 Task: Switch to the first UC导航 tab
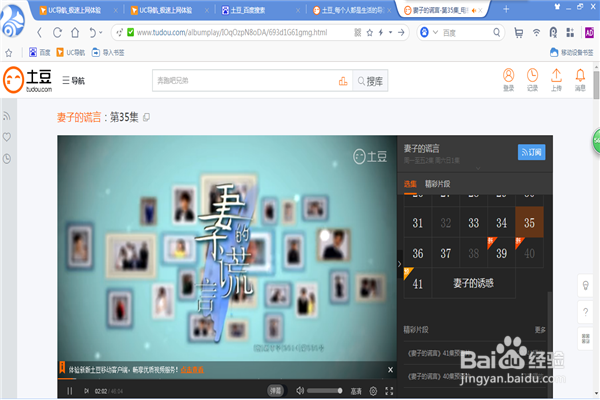(75, 10)
